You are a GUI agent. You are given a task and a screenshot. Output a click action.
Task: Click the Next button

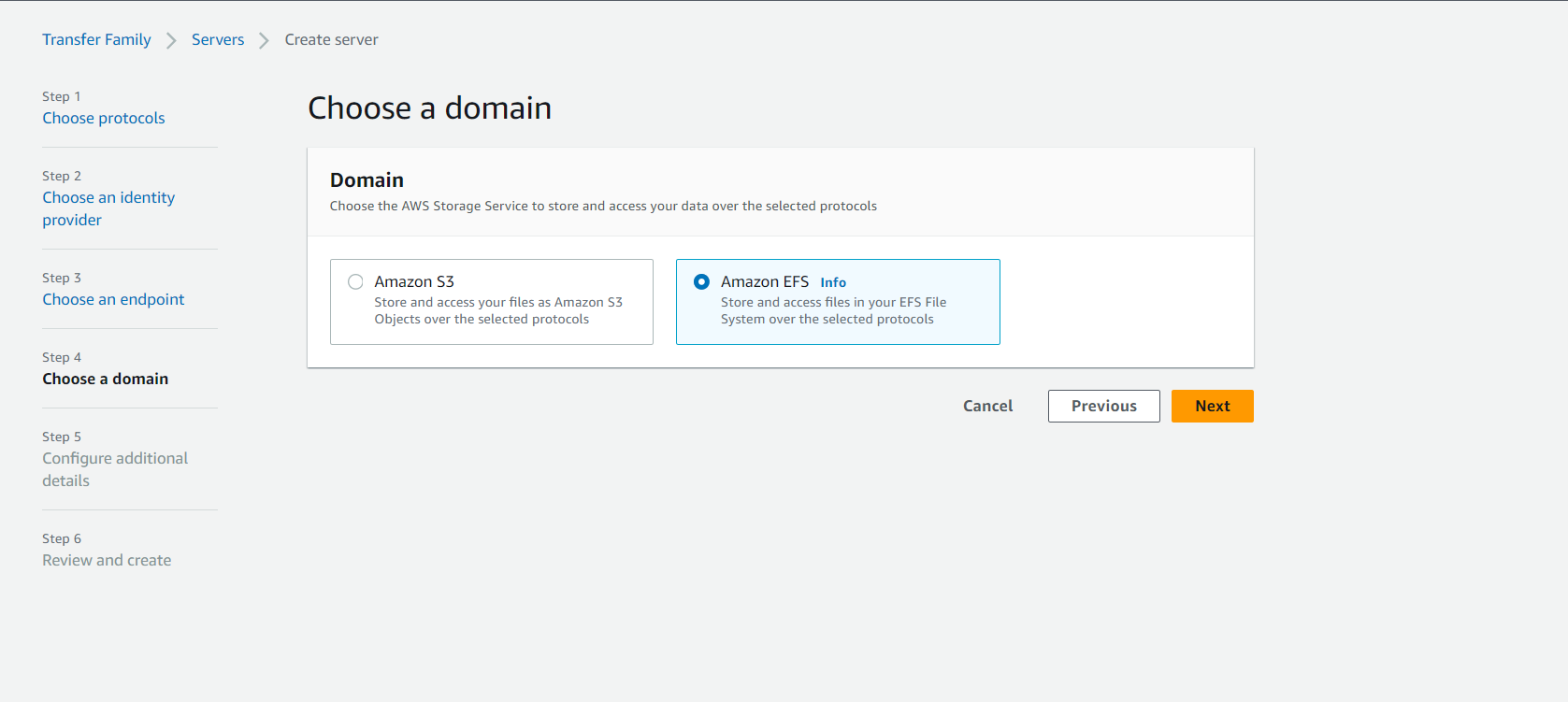point(1212,406)
